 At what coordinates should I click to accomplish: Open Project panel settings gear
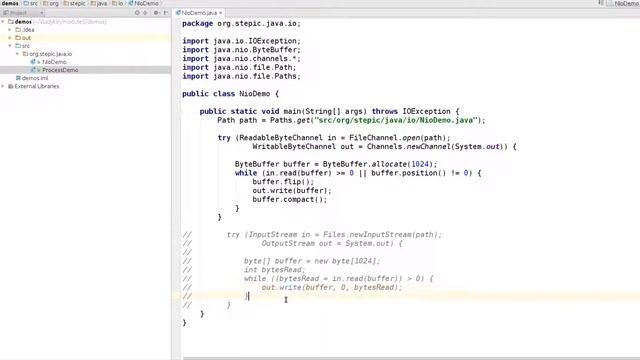pos(156,13)
